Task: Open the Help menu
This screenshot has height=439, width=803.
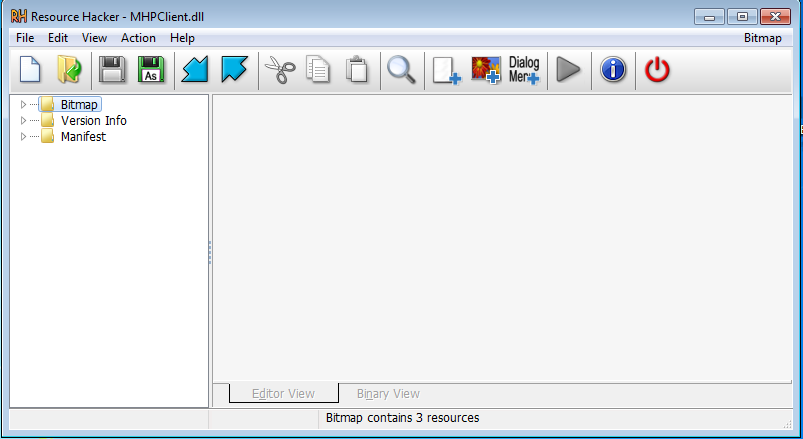Action: coord(182,38)
